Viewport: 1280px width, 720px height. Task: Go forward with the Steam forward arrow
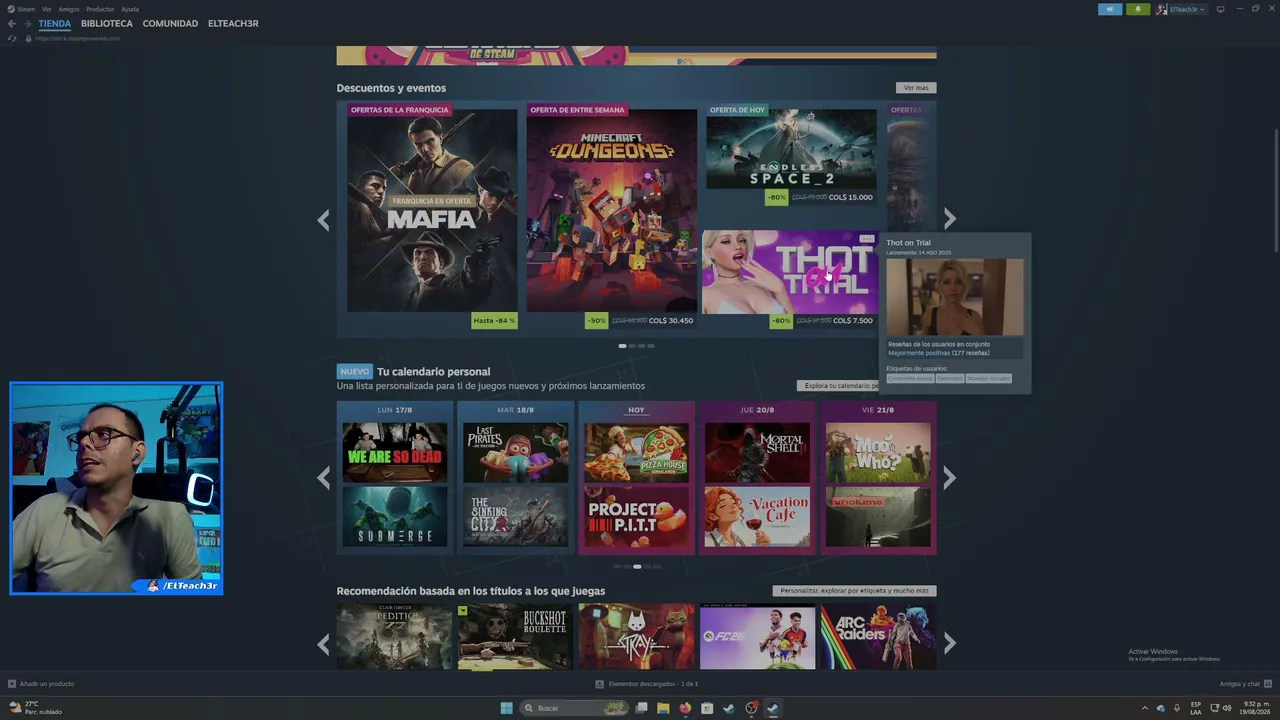coord(27,24)
